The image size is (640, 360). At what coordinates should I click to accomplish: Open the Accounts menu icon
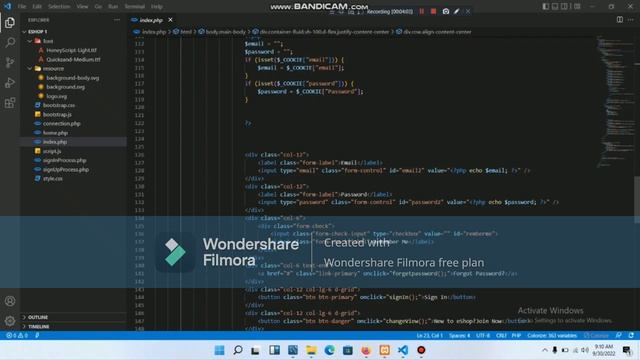coord(10,301)
